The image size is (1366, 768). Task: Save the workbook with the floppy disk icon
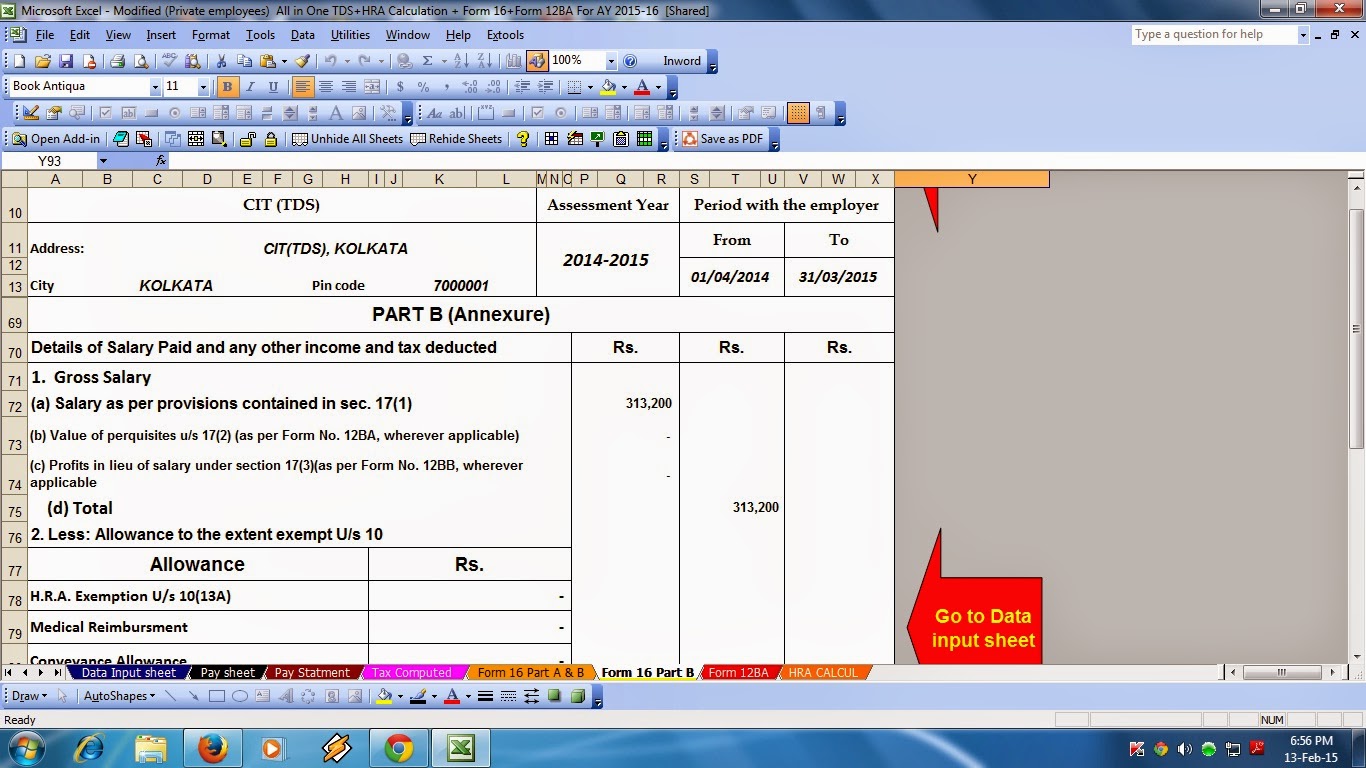[x=65, y=61]
